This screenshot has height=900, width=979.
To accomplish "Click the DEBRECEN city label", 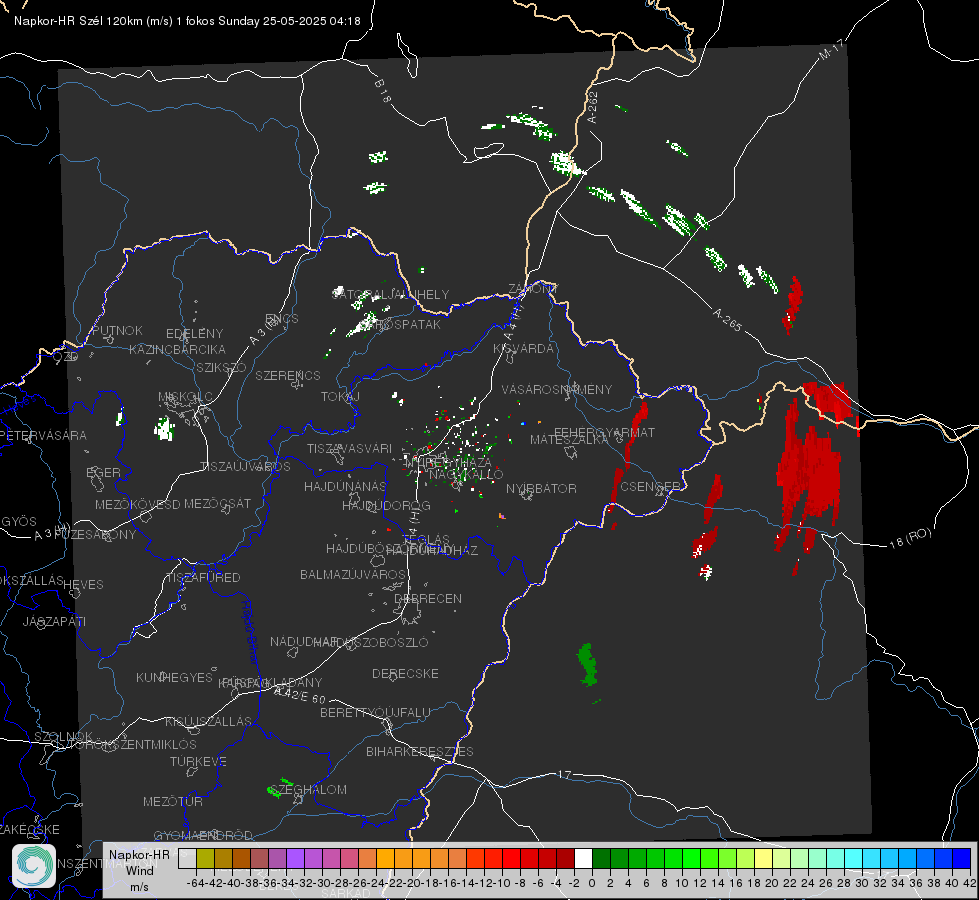I will point(428,598).
